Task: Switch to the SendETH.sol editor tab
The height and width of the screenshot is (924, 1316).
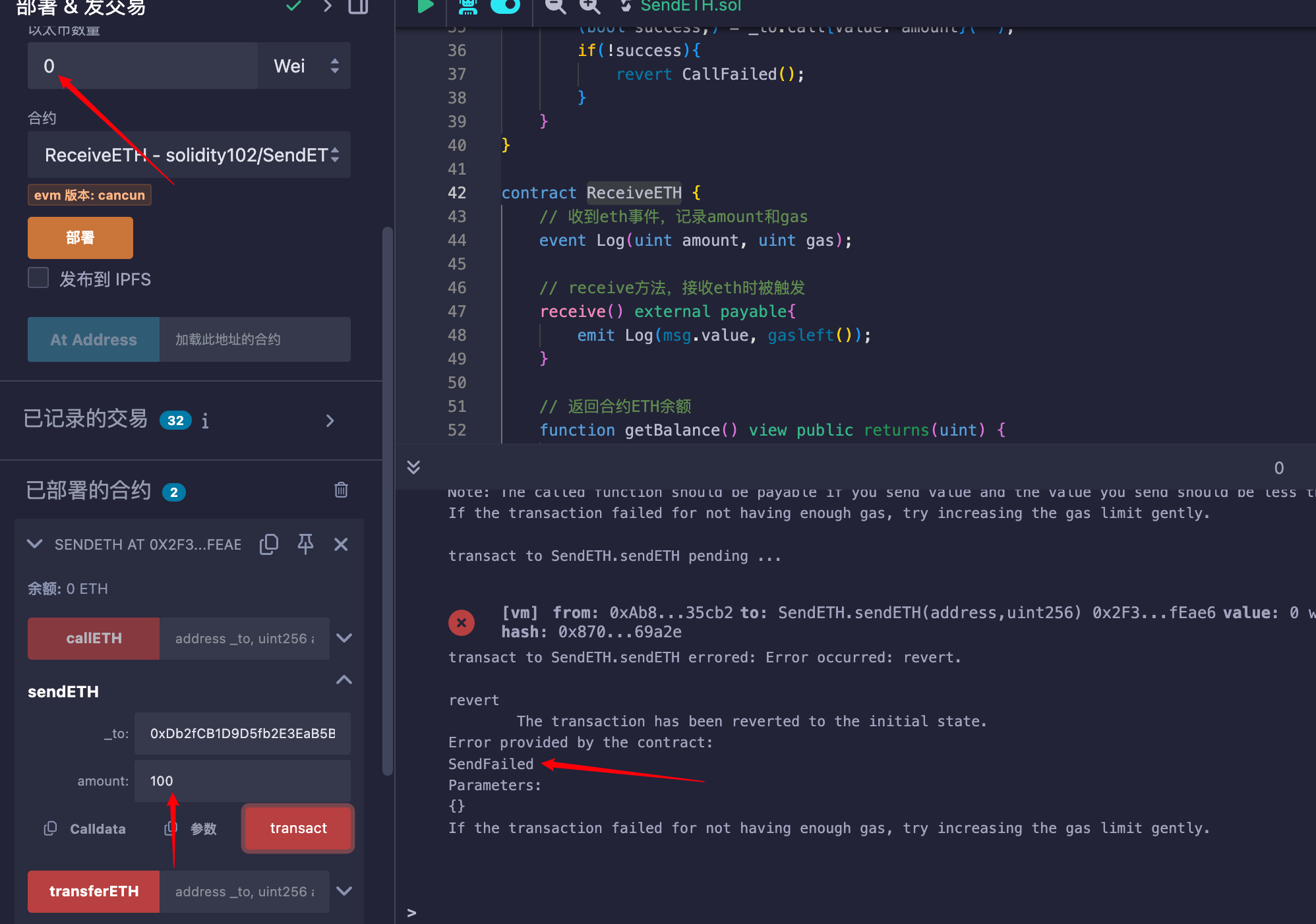Action: coord(690,6)
